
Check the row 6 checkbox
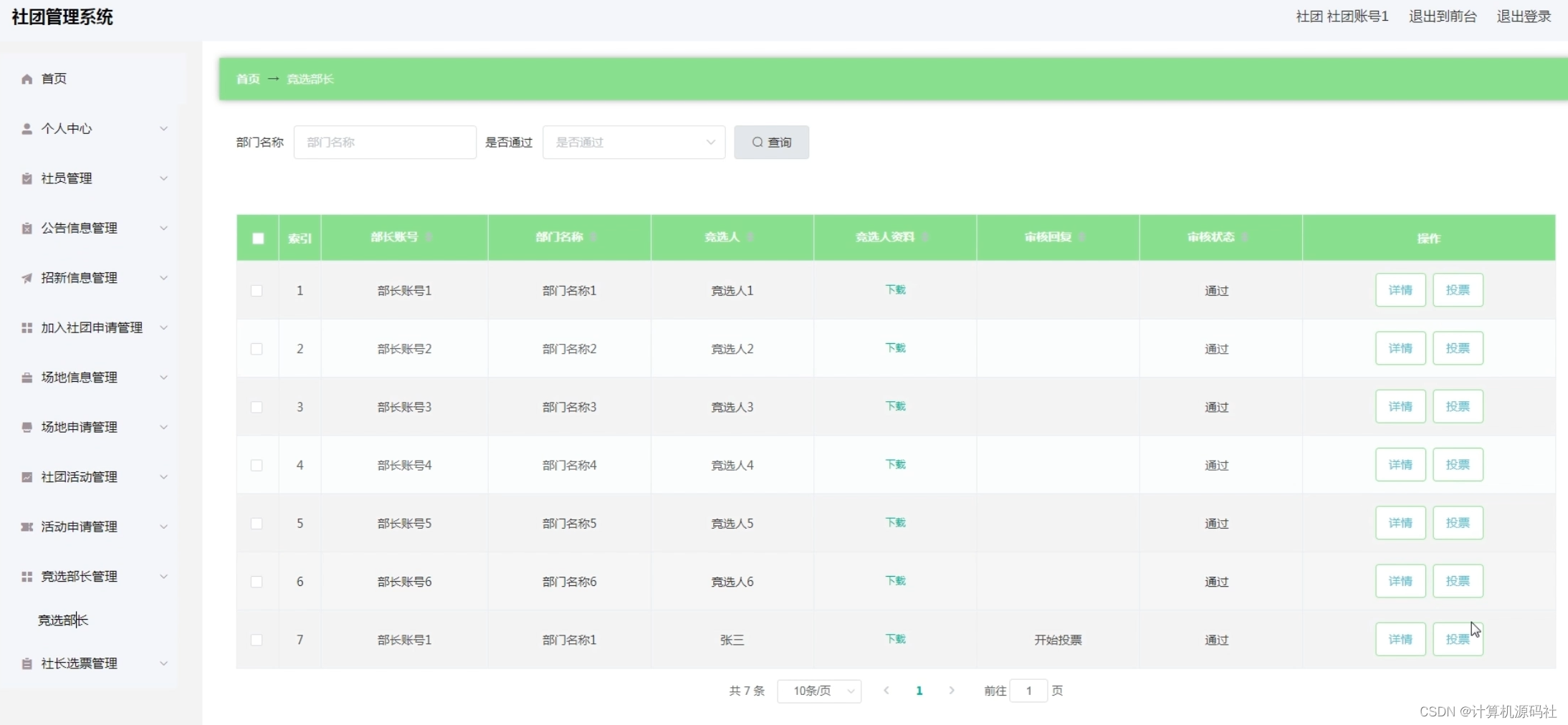[257, 582]
